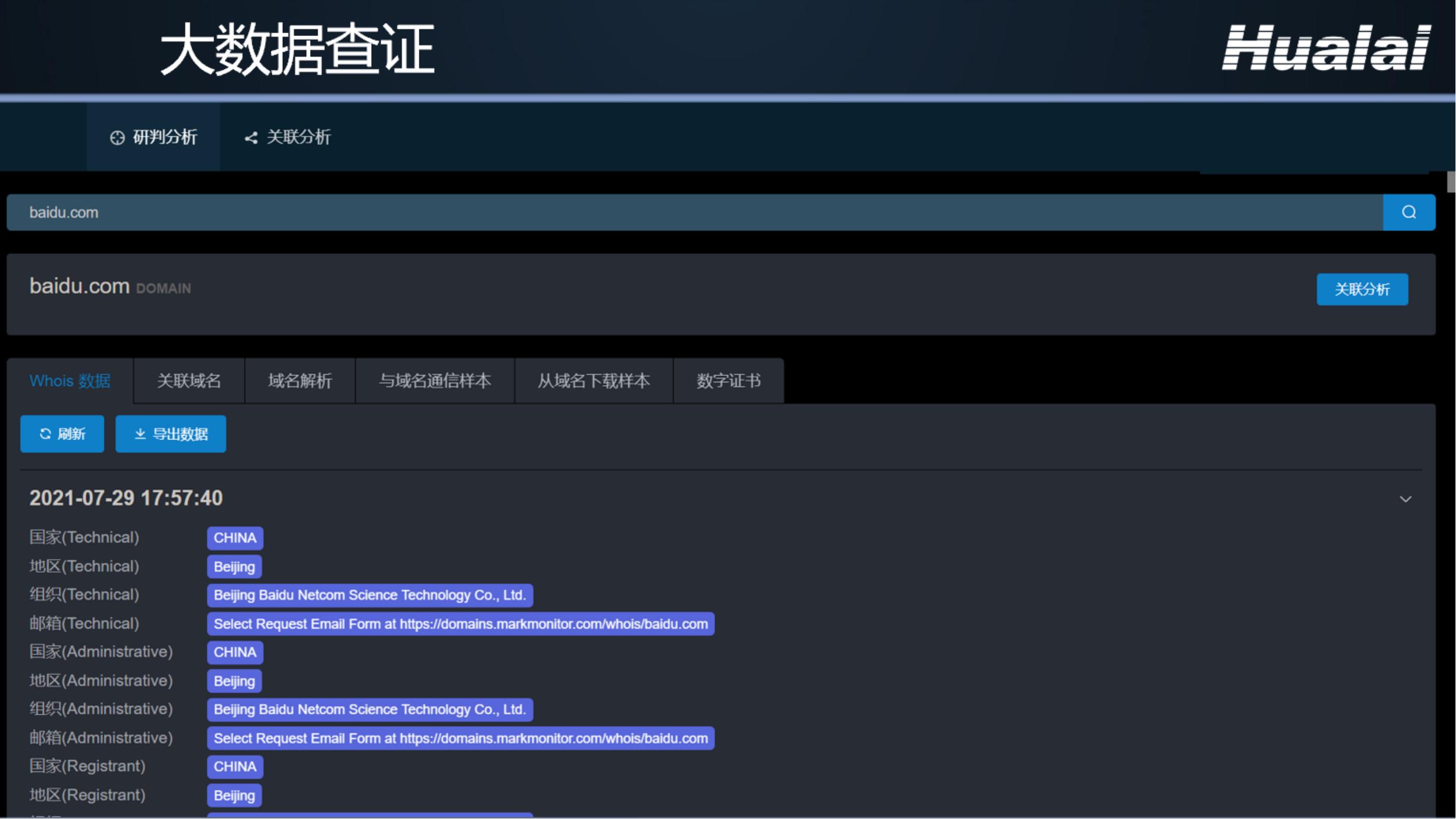Click the CHINA tag for 国家(Technical)
This screenshot has width=1456, height=819.
pos(235,537)
